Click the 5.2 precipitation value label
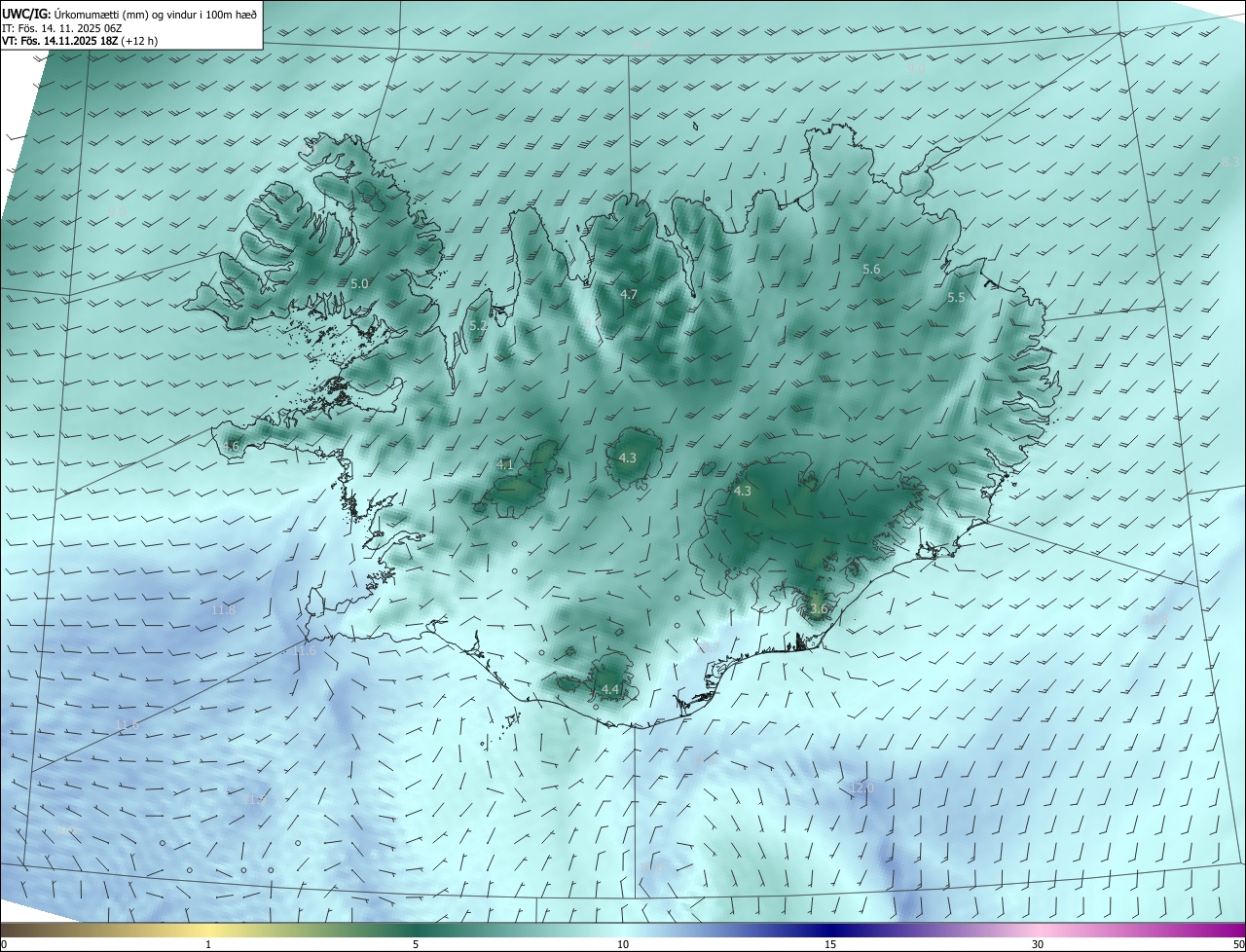Viewport: 1246px width, 952px height. (x=478, y=326)
